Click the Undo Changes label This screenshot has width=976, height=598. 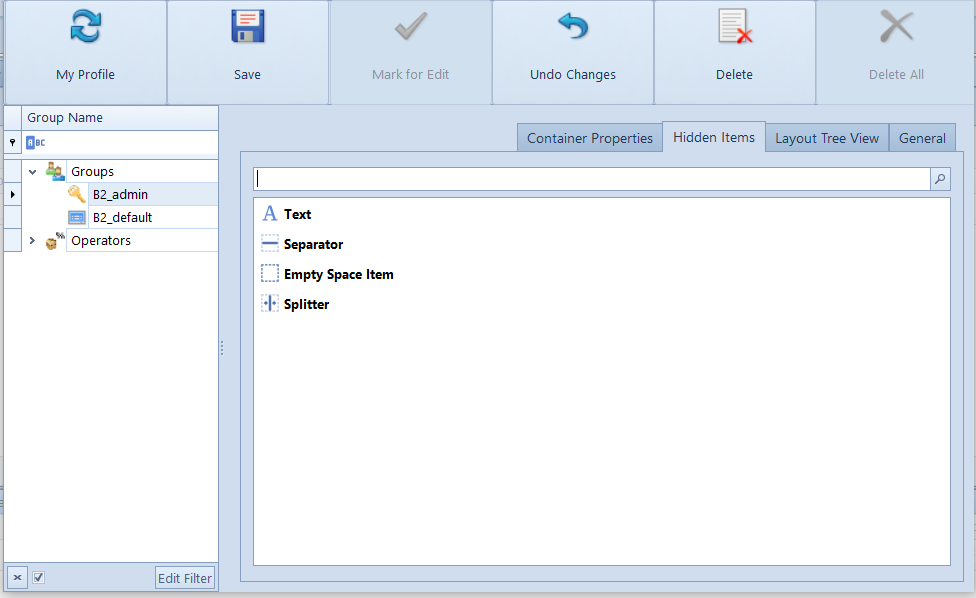tap(573, 75)
